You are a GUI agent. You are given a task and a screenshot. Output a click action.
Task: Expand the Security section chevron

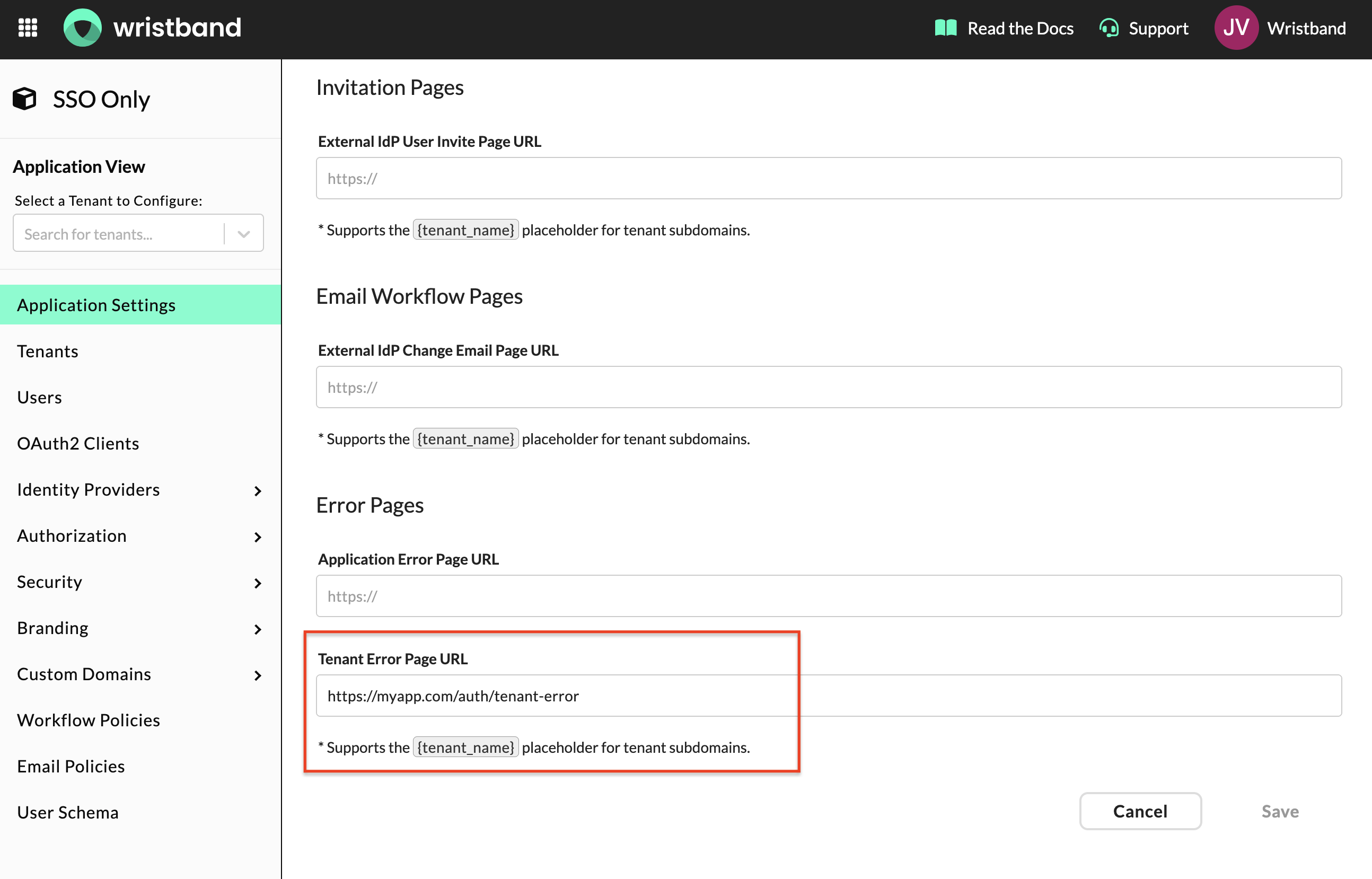click(x=258, y=583)
